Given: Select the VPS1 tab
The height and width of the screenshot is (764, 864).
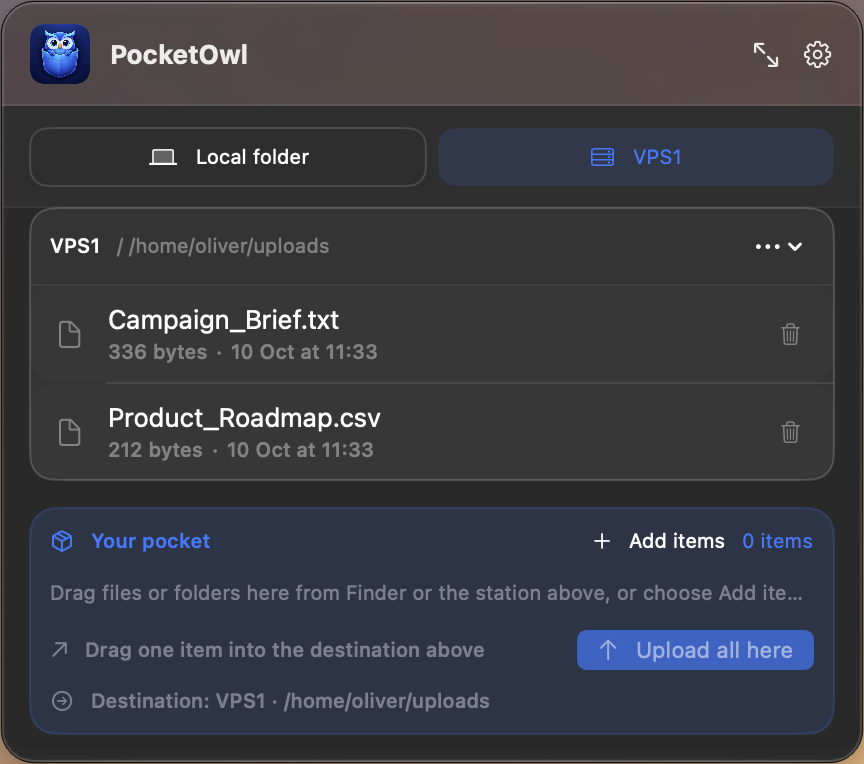Looking at the screenshot, I should 636,157.
